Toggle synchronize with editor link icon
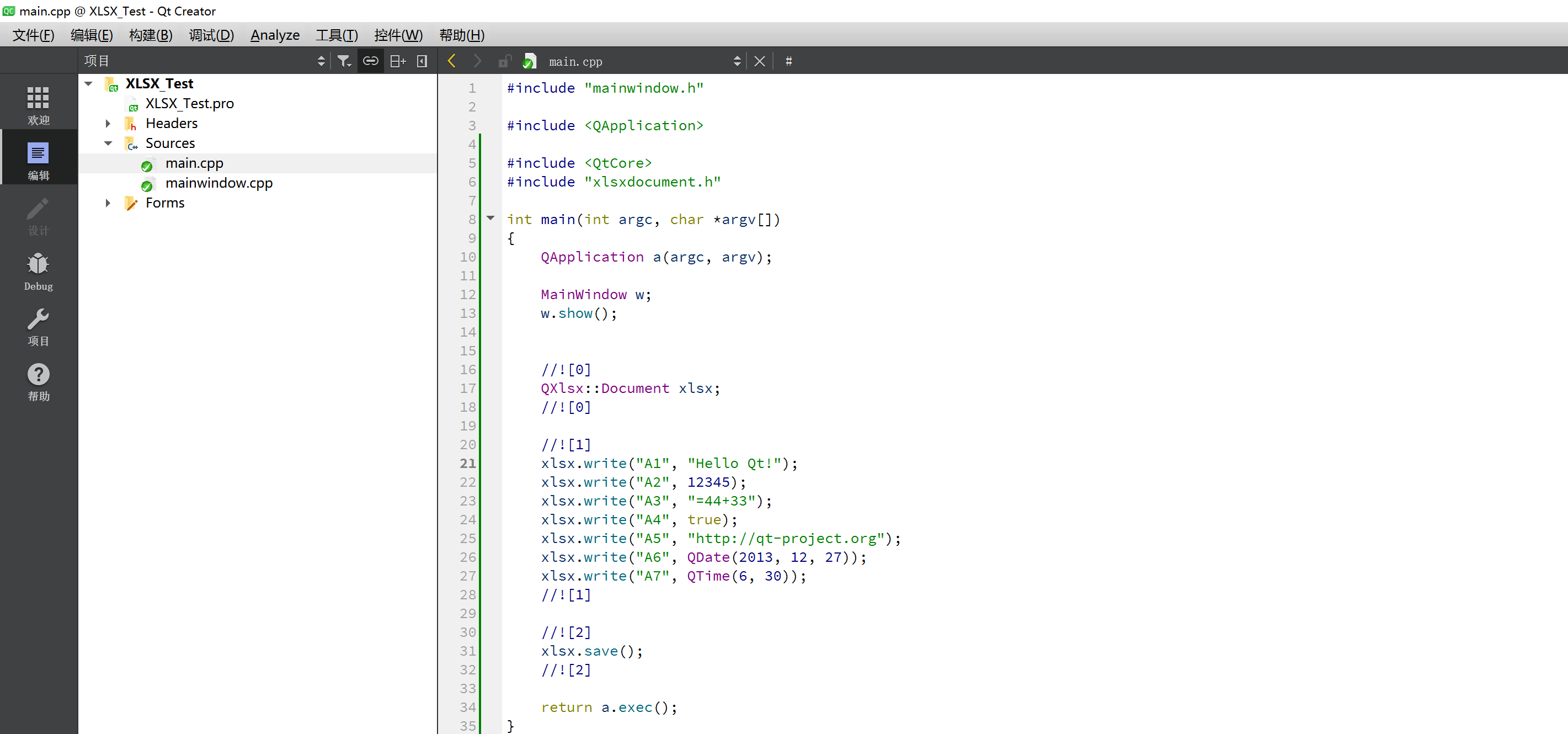Image resolution: width=1568 pixels, height=734 pixels. [371, 61]
